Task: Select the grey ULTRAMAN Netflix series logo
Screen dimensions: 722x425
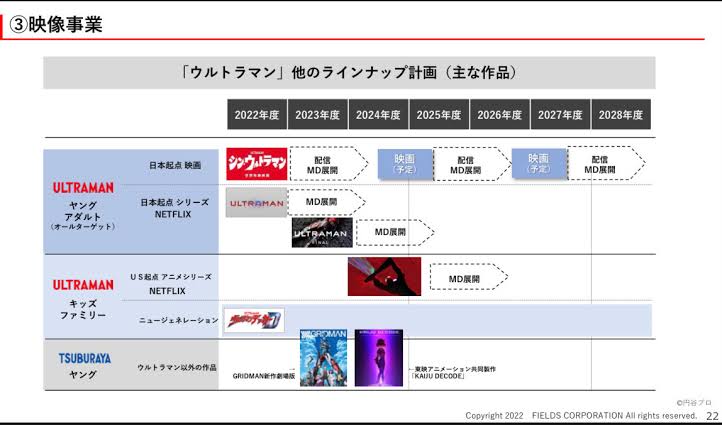Action: (256, 202)
